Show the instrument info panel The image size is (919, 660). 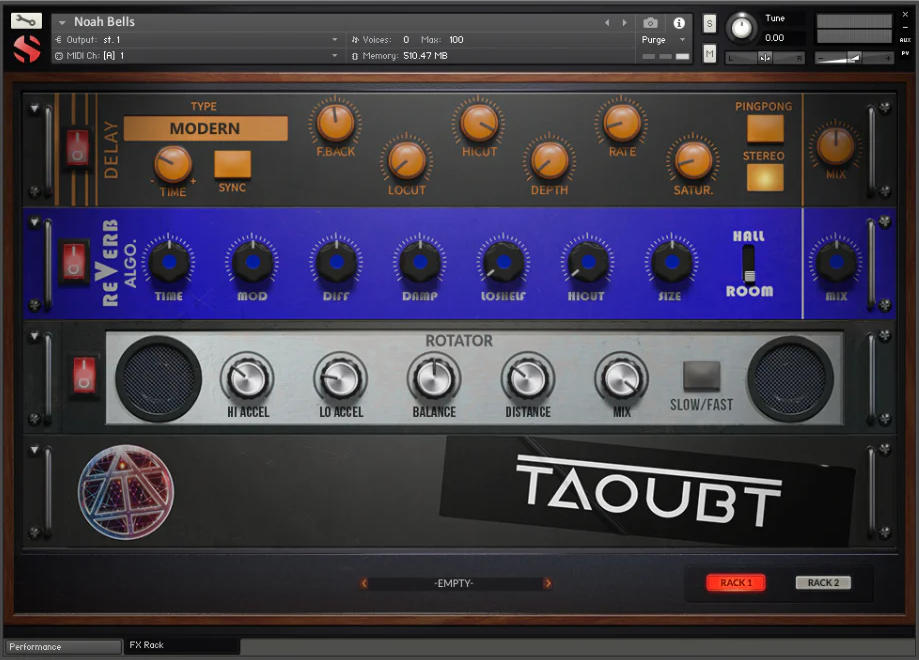[679, 23]
